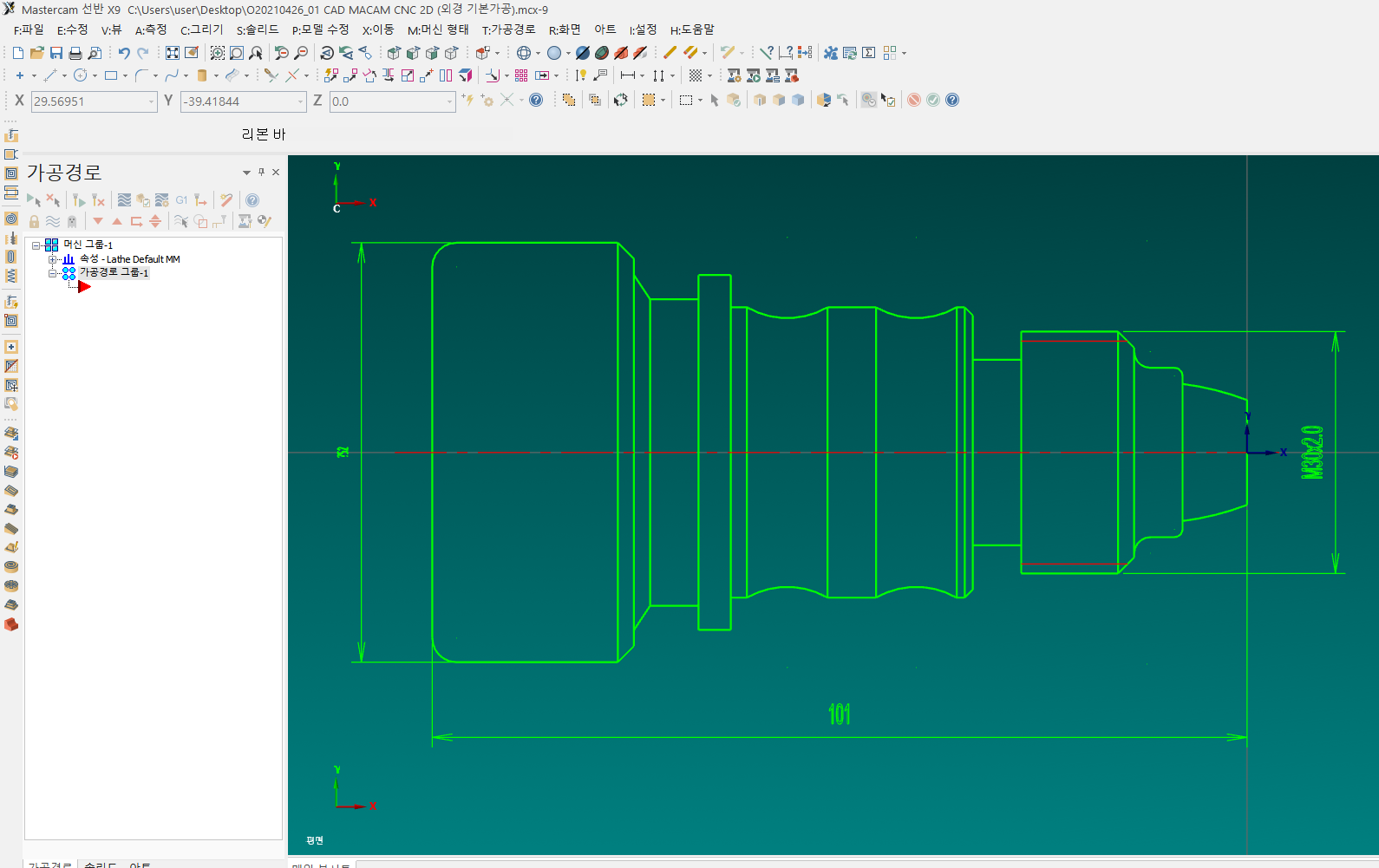Select the 머신 그룹-1 tree item
The width and height of the screenshot is (1379, 868).
pos(88,245)
